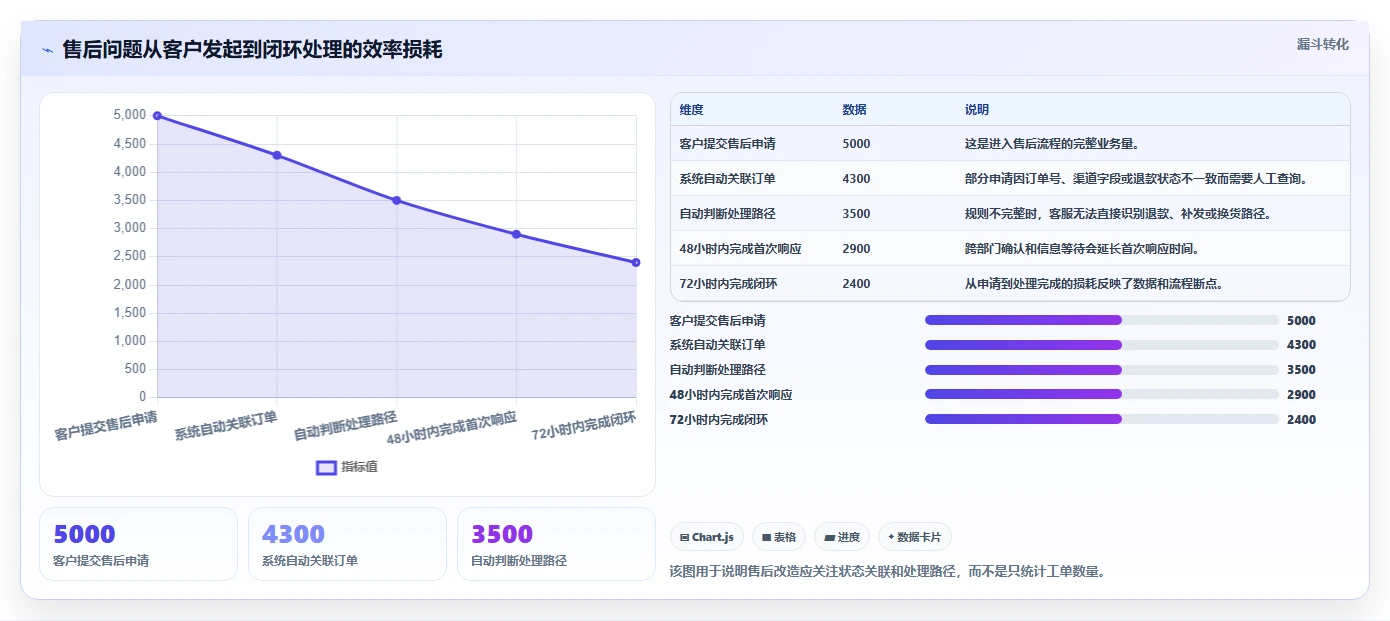
Task: Select the 数据卡片 tag chip
Action: click(x=914, y=537)
